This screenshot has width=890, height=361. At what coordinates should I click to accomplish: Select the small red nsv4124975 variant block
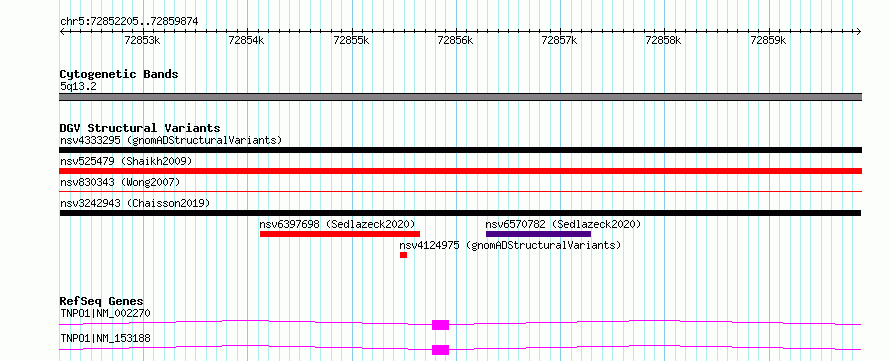[403, 255]
